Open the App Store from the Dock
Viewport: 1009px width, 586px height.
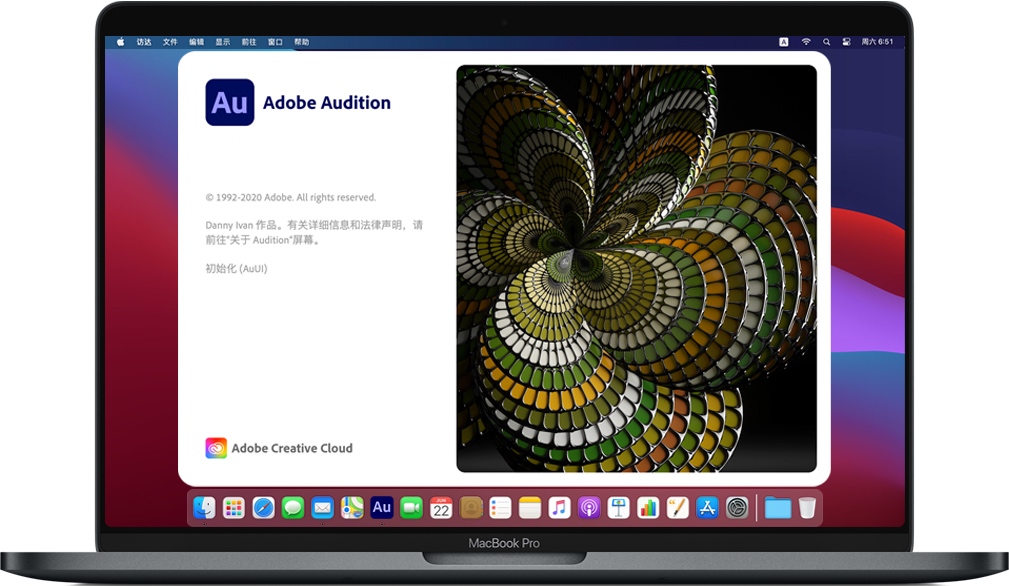coord(706,508)
